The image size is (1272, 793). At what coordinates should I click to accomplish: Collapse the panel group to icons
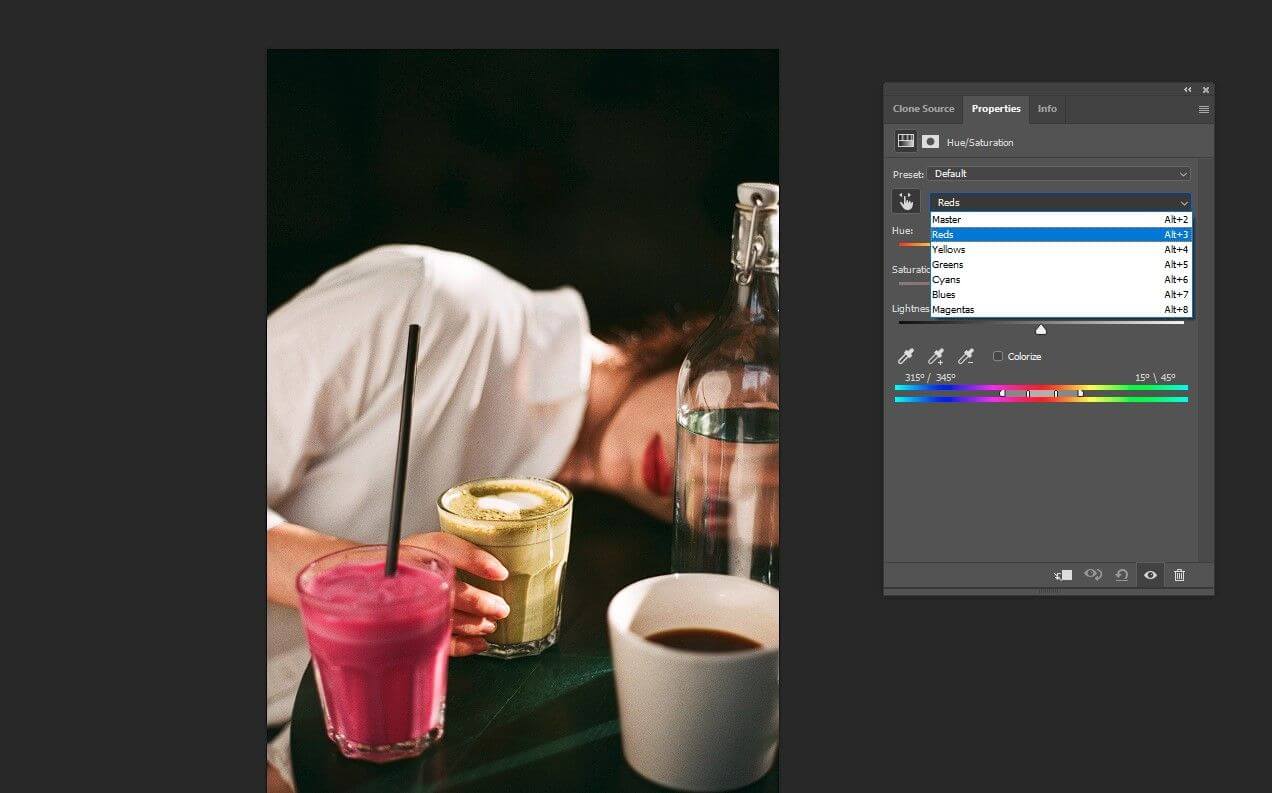(x=1188, y=89)
